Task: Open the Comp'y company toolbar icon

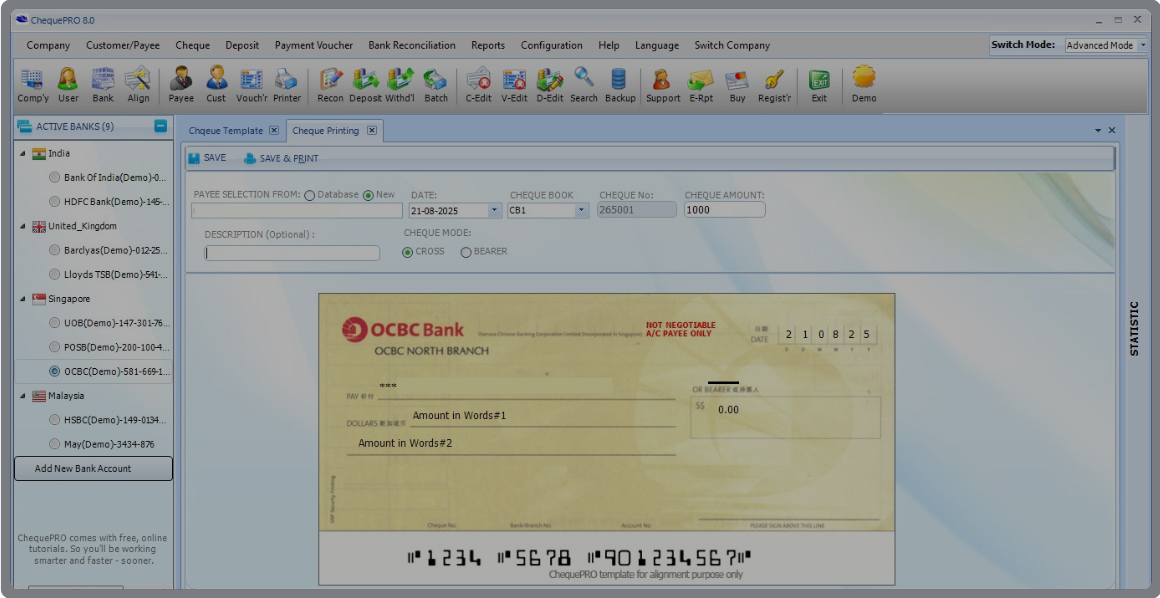Action: [33, 84]
